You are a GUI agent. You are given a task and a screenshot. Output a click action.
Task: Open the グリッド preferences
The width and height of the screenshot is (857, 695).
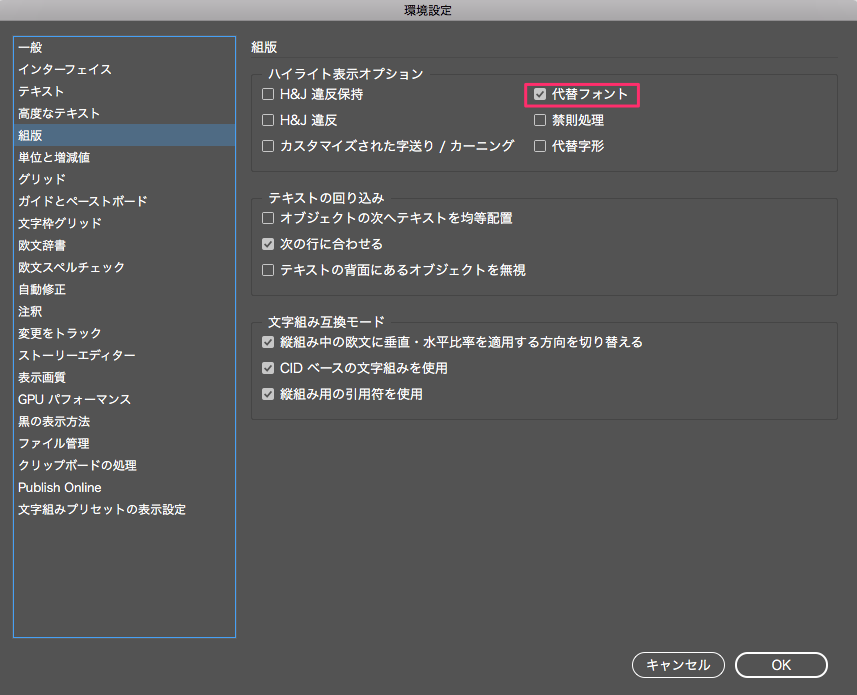(125, 179)
